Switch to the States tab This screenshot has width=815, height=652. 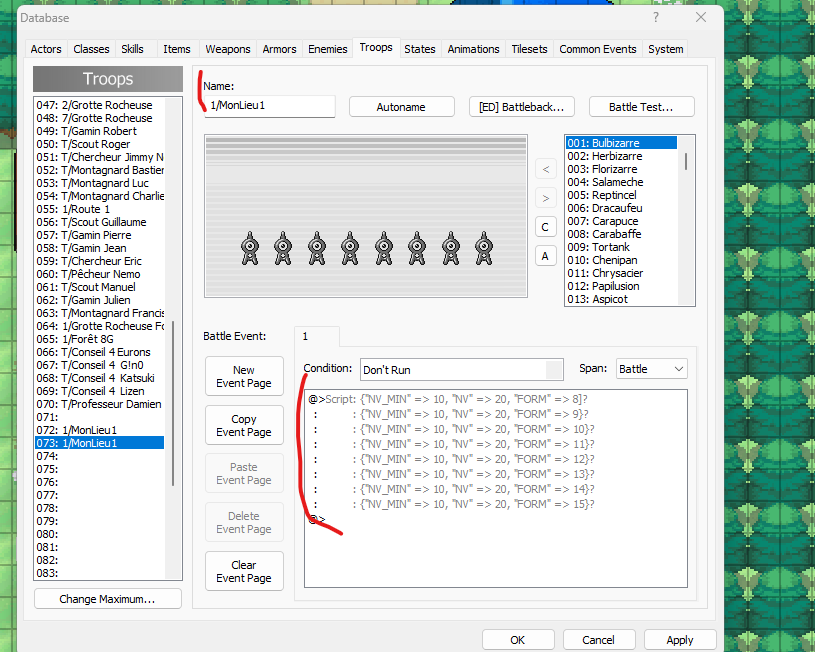[x=419, y=49]
